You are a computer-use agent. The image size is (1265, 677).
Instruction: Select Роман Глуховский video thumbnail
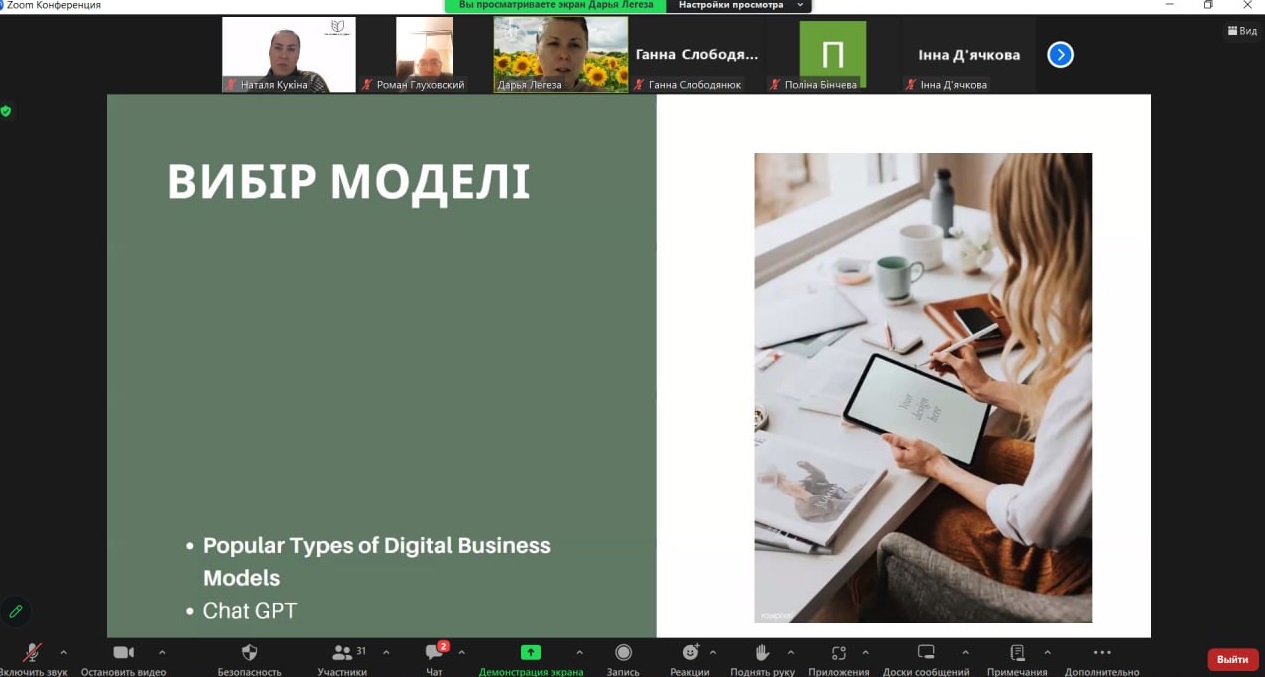pos(424,55)
